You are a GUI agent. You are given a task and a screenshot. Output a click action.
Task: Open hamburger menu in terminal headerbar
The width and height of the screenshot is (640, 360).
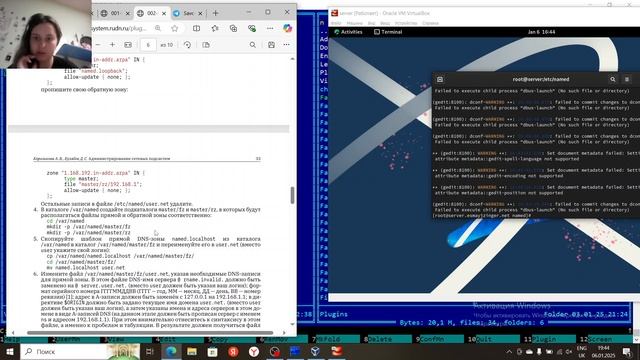627,79
